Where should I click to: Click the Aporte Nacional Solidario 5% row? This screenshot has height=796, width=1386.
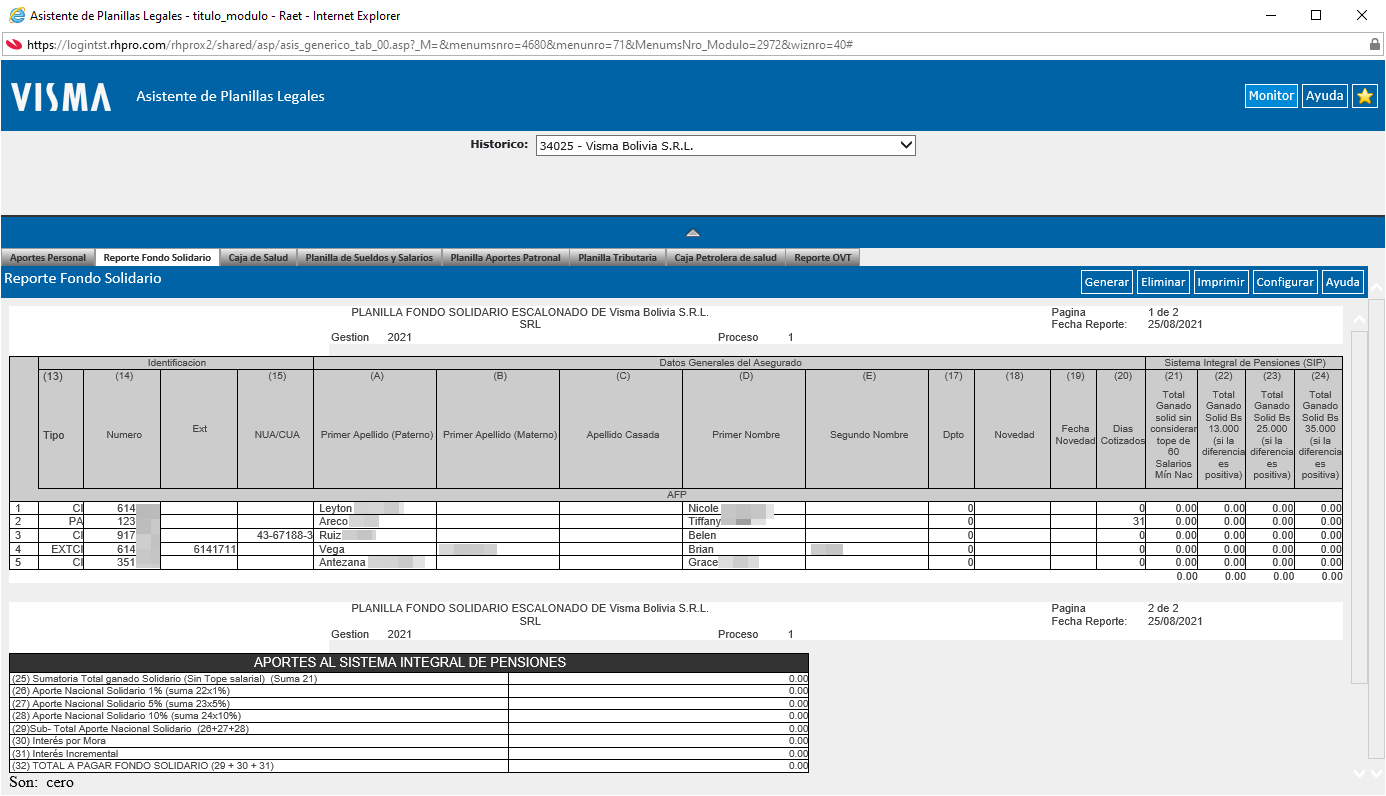pos(409,703)
